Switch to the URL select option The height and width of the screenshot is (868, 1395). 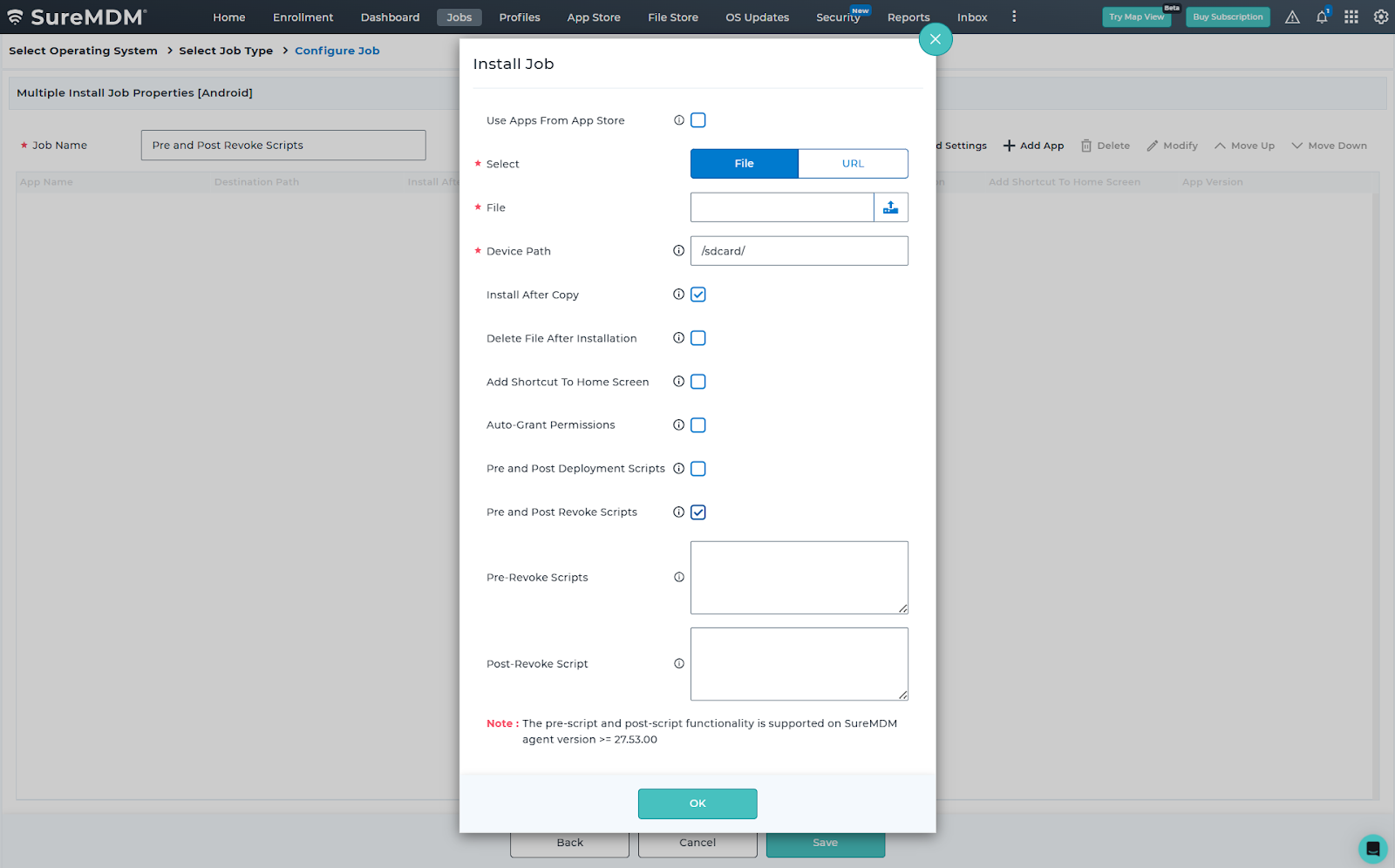853,164
